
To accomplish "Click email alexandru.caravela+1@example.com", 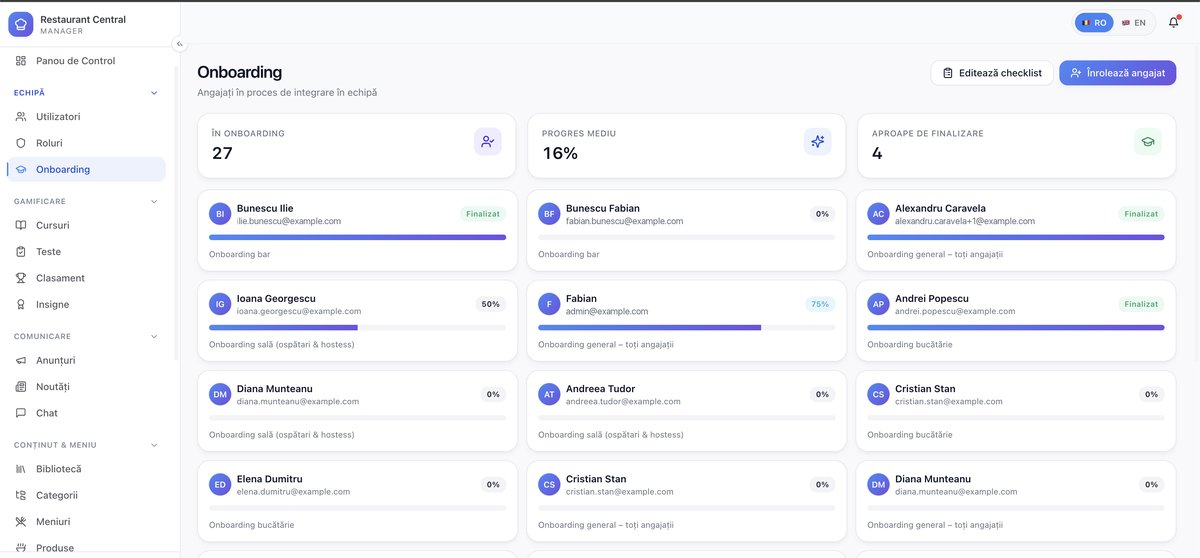I will [965, 221].
